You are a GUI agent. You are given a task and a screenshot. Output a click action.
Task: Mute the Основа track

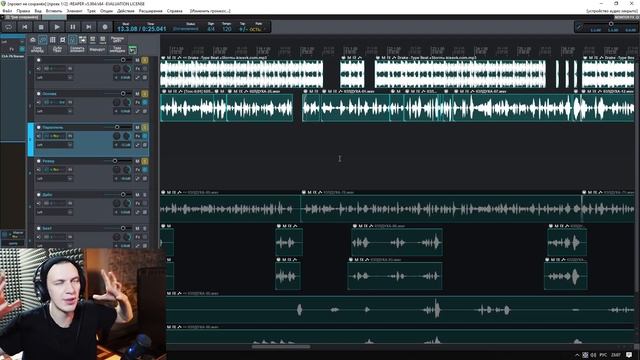click(138, 93)
